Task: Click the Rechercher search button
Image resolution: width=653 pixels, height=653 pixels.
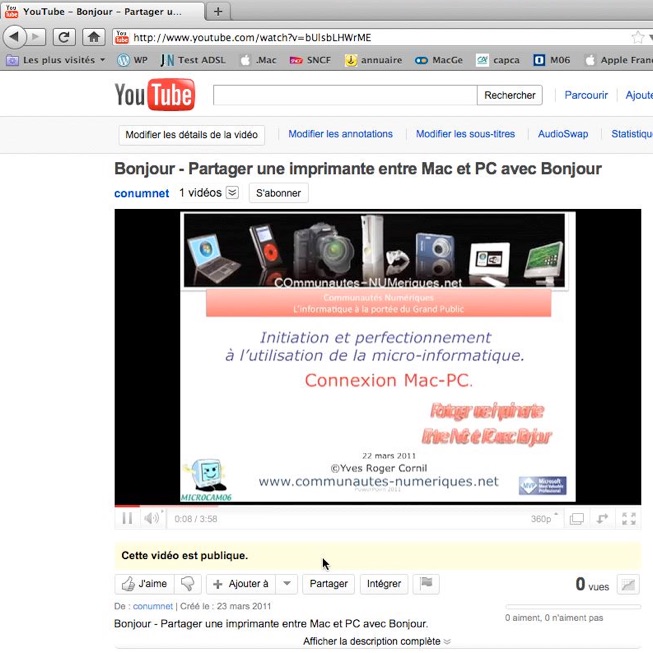Action: click(510, 95)
